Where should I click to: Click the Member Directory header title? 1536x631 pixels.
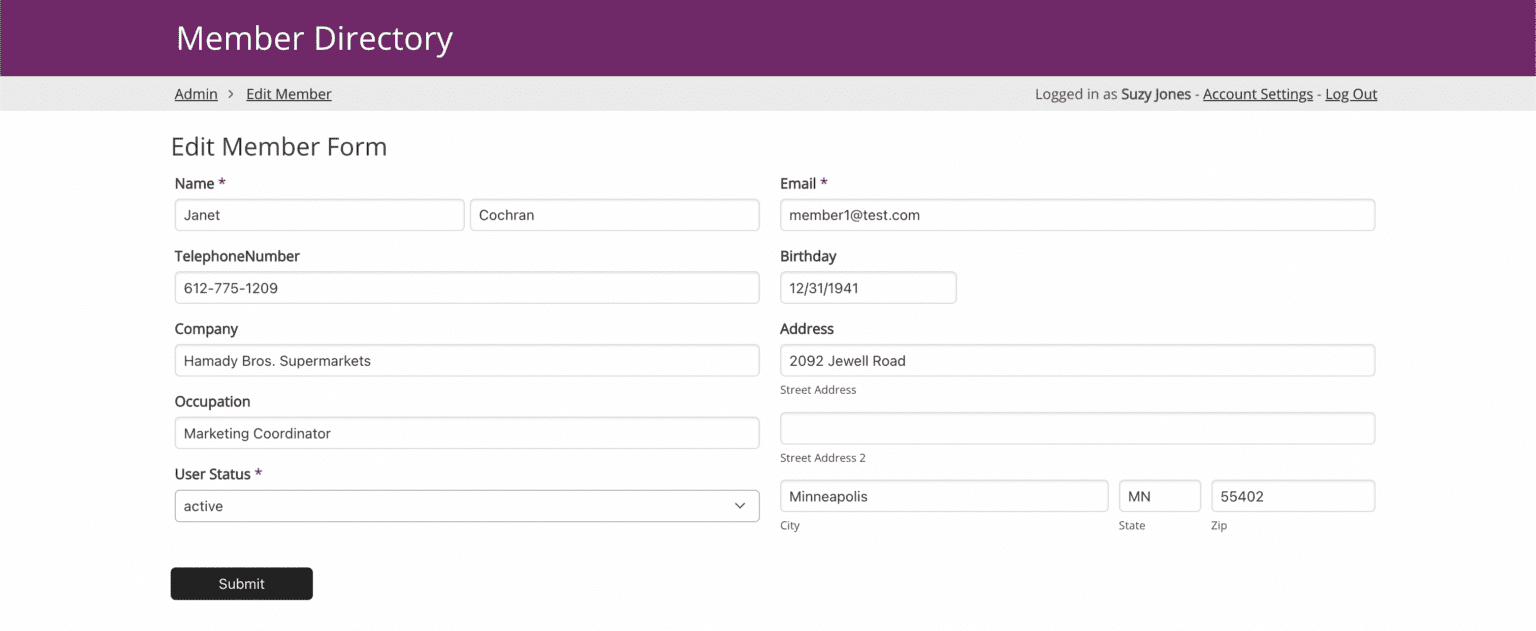tap(314, 38)
